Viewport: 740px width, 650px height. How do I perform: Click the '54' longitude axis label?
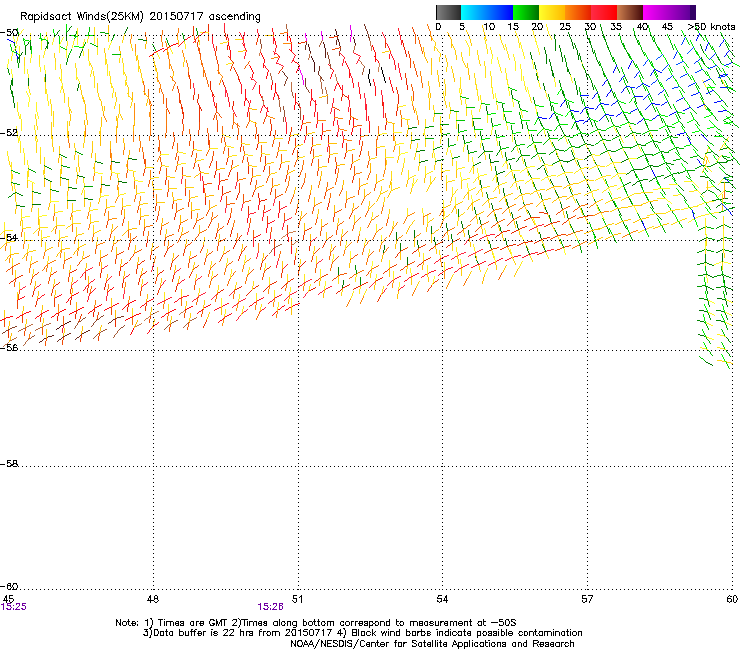(442, 599)
